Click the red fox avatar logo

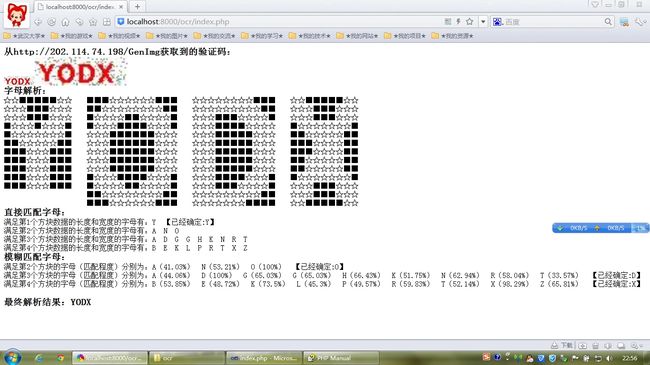[17, 15]
